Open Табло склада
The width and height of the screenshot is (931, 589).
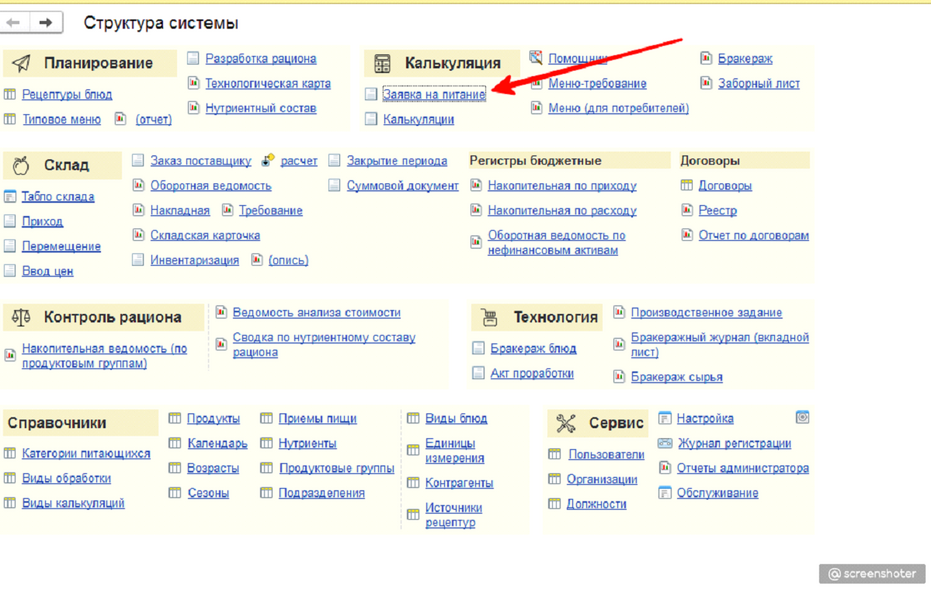[58, 197]
